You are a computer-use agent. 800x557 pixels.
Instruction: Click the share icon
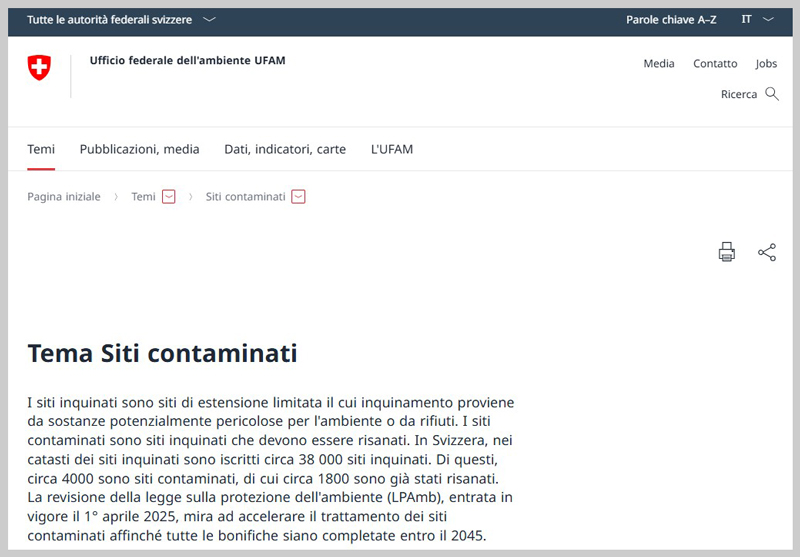[x=767, y=252]
